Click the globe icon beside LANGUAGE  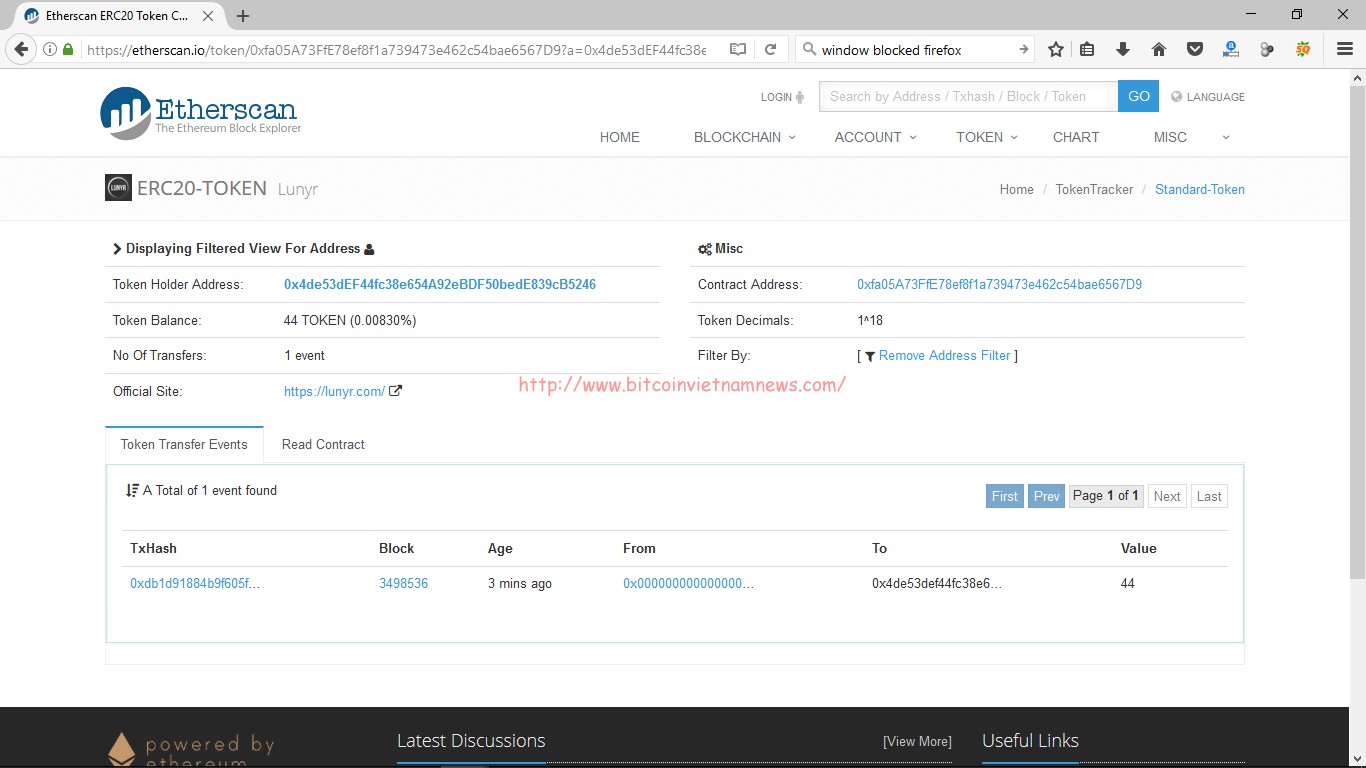tap(1176, 97)
